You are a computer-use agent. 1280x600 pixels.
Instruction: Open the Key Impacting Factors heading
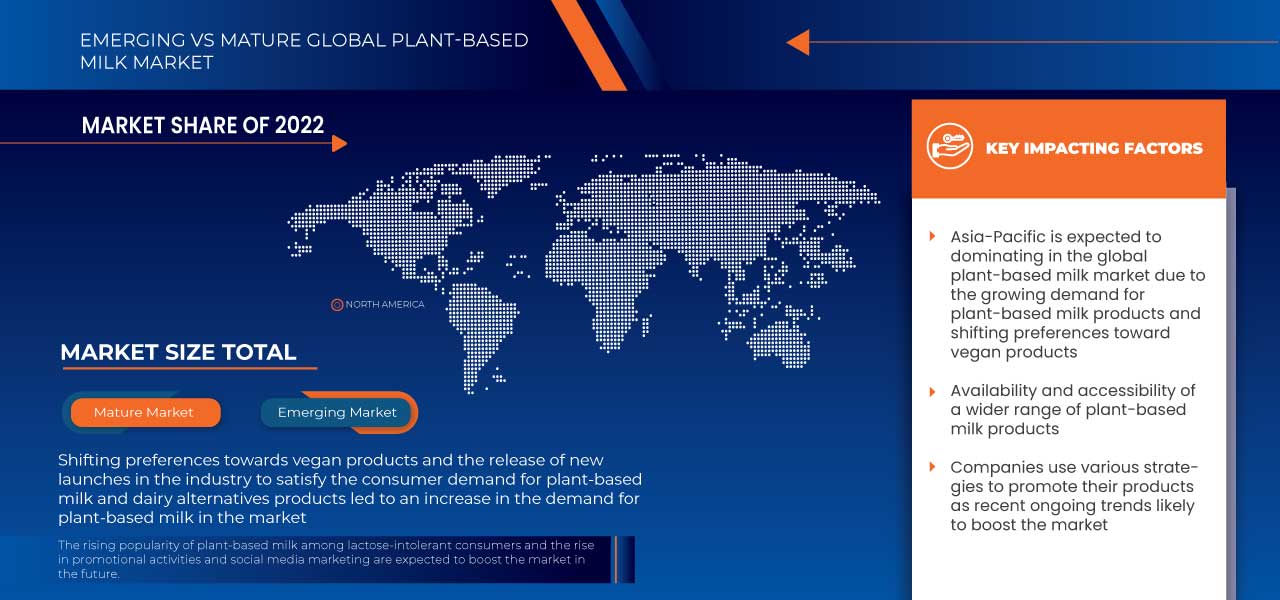(1094, 148)
